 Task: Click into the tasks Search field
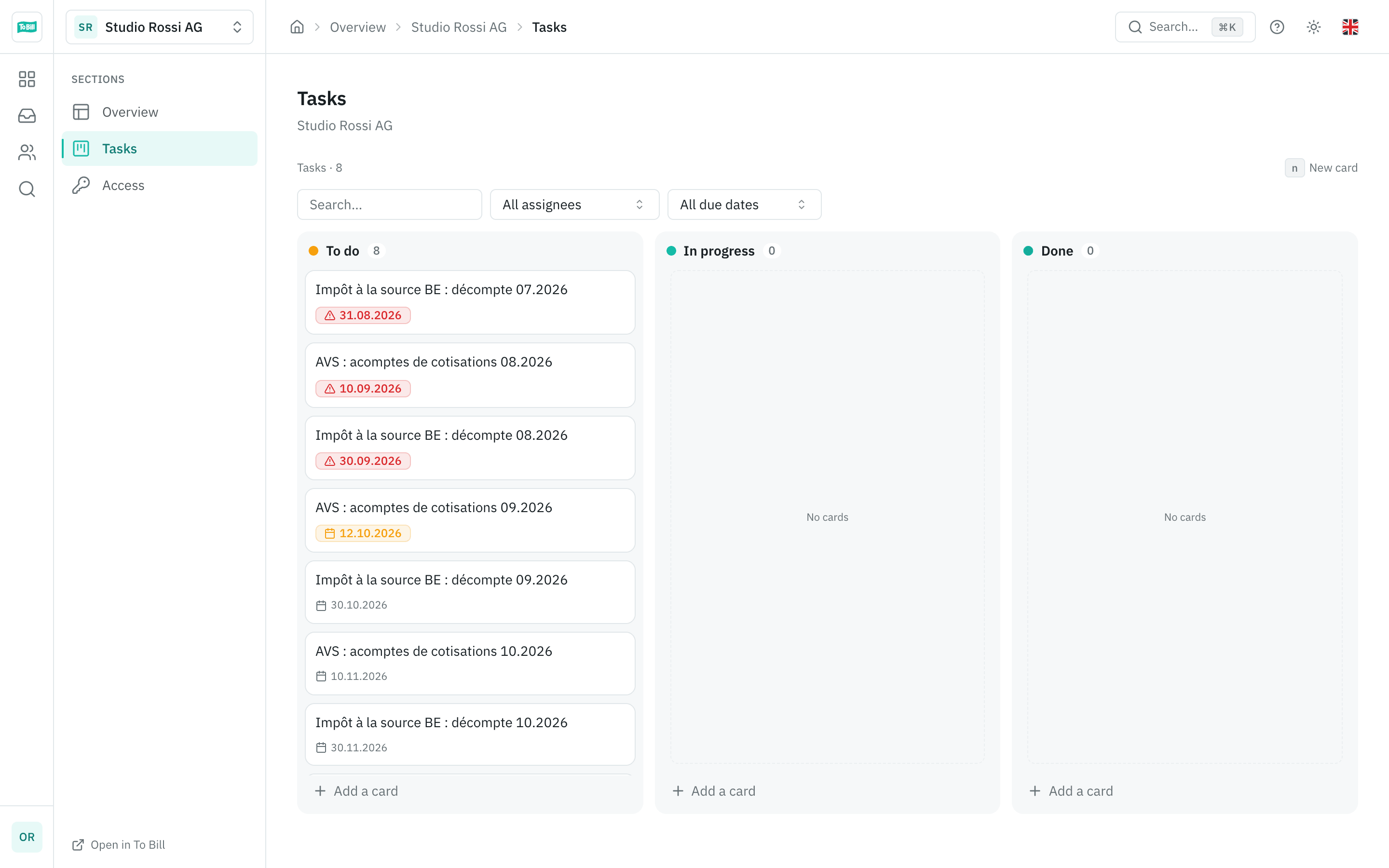pyautogui.click(x=389, y=204)
